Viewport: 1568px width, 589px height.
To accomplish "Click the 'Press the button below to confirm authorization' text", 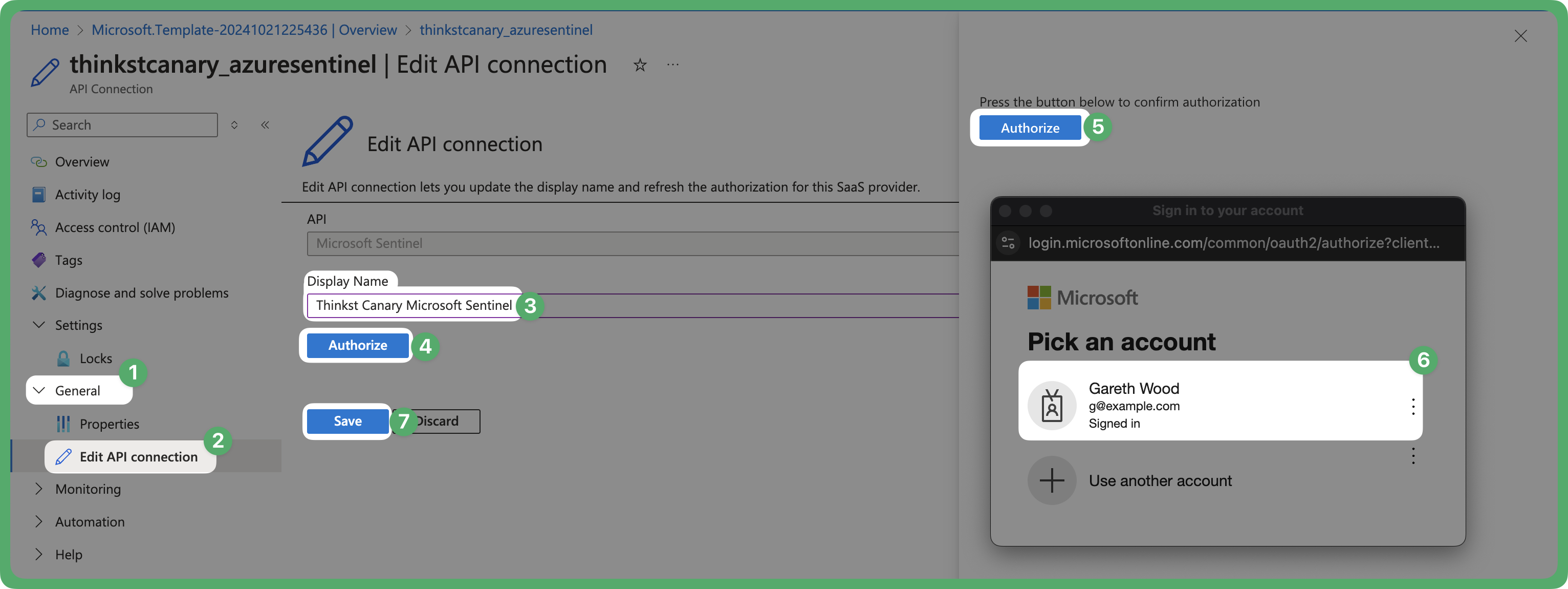I will click(x=1119, y=102).
